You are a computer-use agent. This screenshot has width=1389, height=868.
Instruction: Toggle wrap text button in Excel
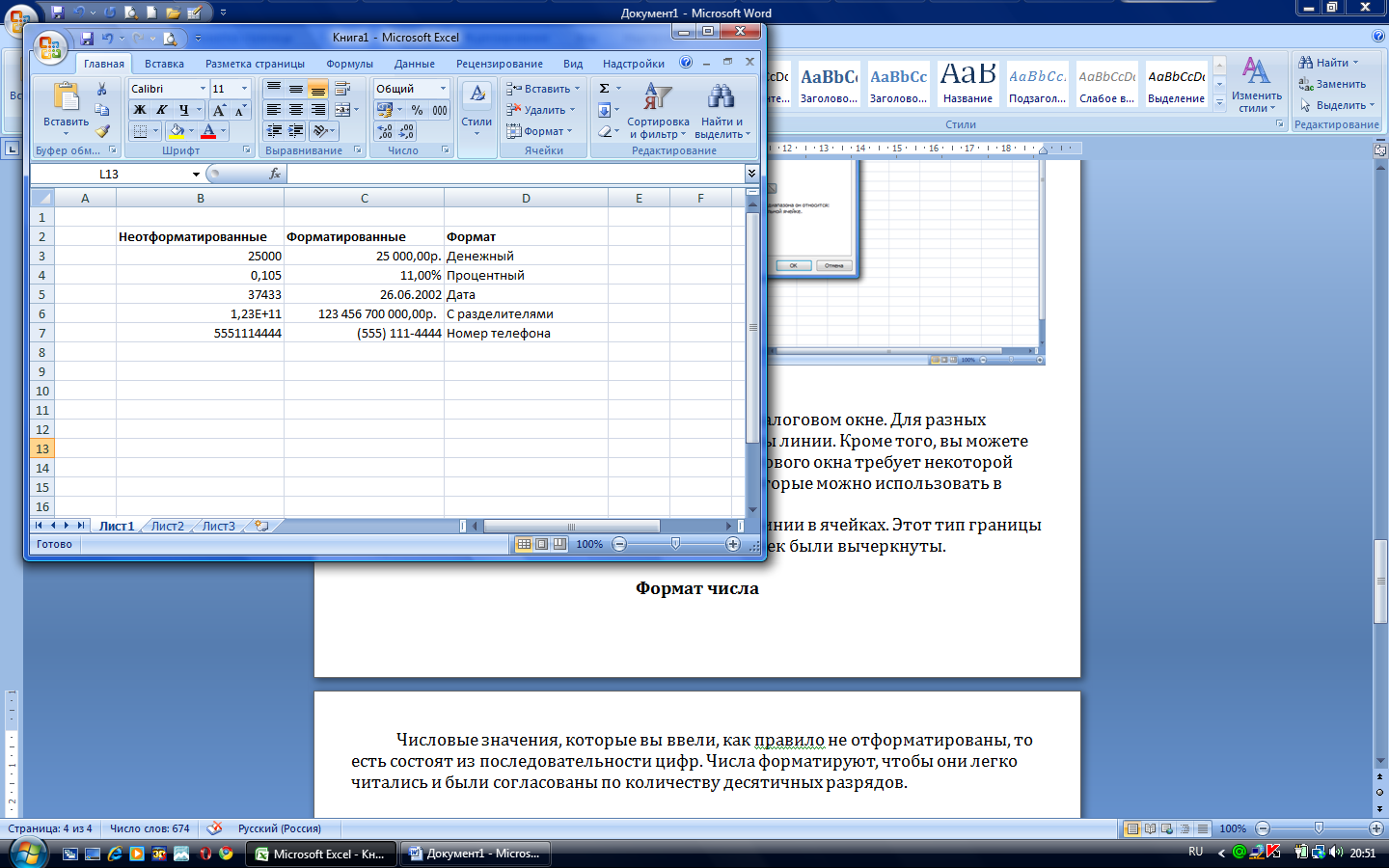pyautogui.click(x=344, y=89)
